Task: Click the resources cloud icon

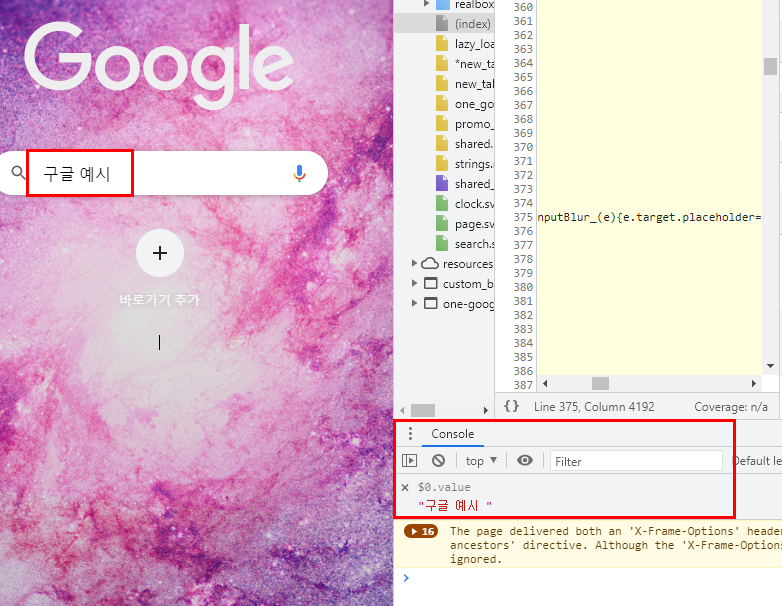Action: point(430,263)
